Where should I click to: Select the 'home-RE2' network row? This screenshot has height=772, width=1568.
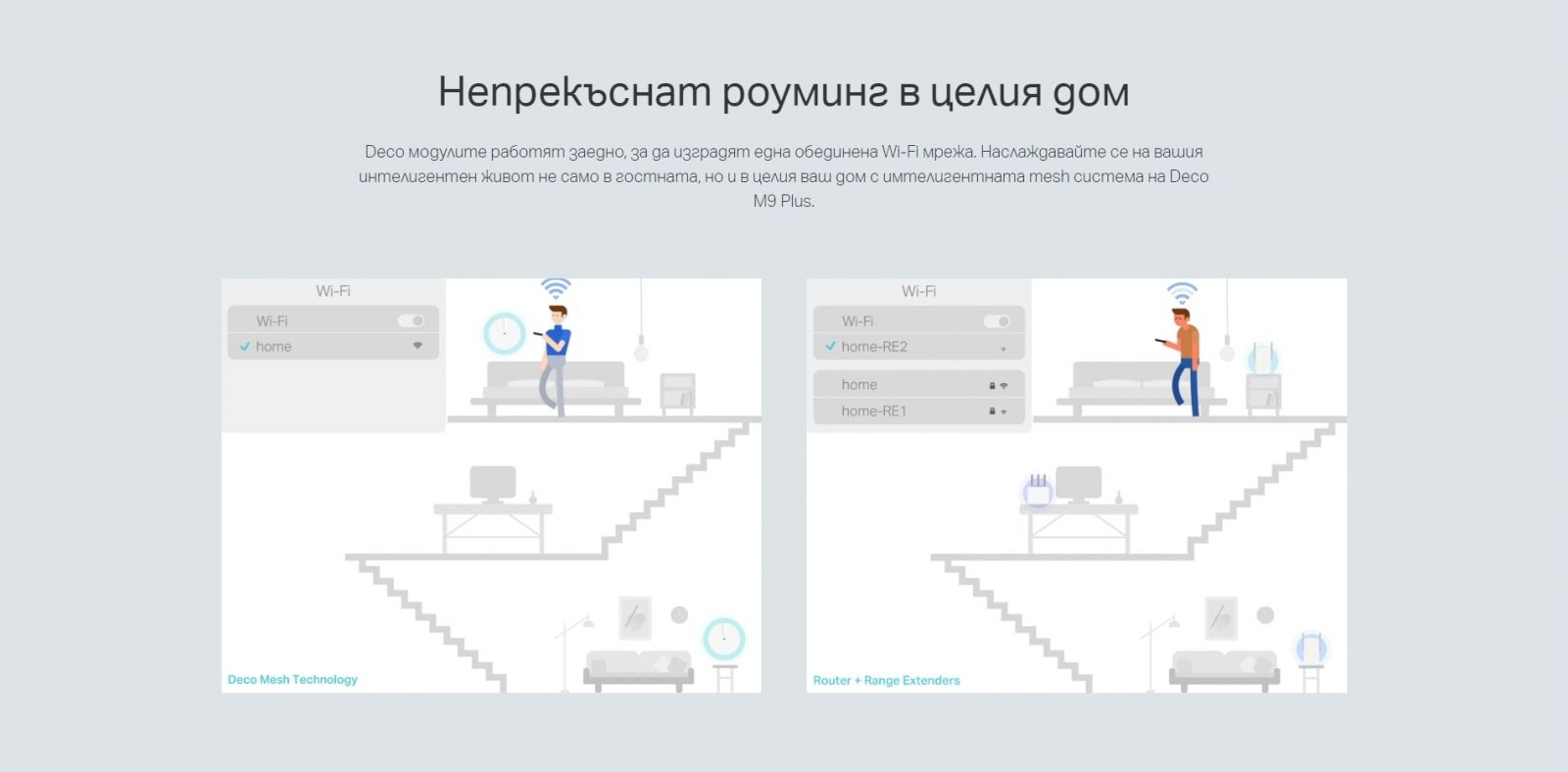(918, 347)
